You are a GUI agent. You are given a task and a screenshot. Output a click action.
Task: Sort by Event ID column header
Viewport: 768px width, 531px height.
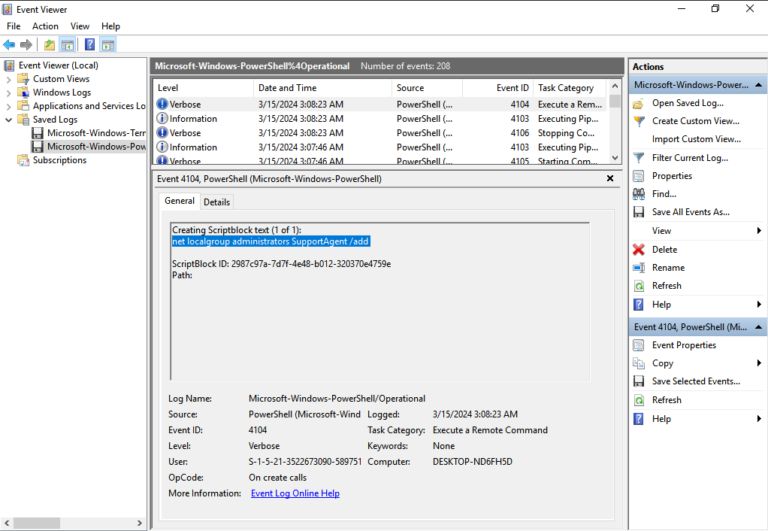498,88
